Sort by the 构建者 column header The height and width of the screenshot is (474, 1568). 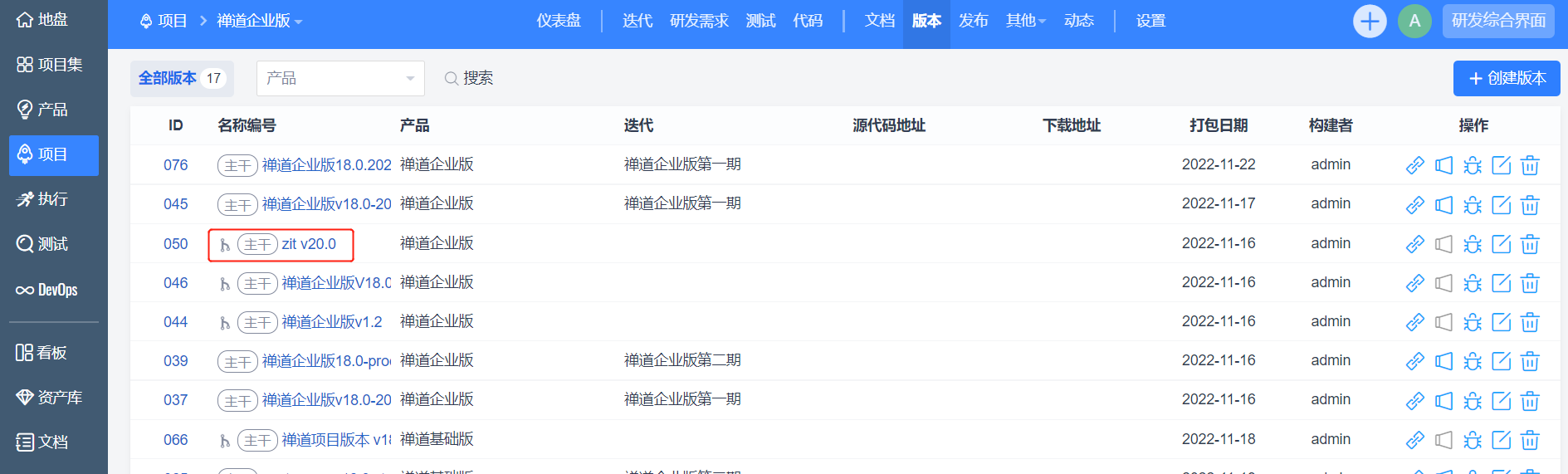pyautogui.click(x=1331, y=125)
